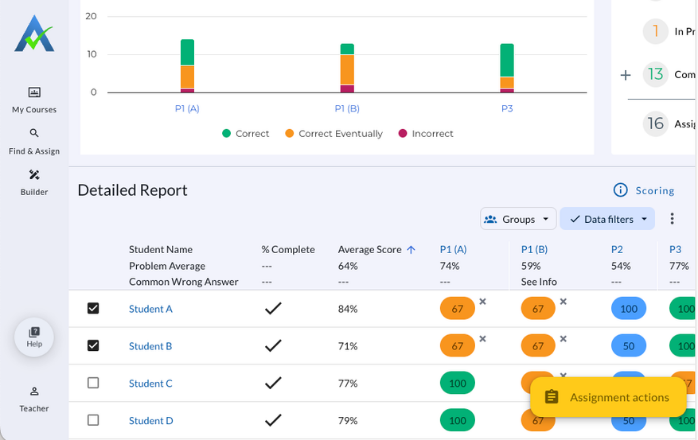Open the three-dot more options menu

click(672, 219)
